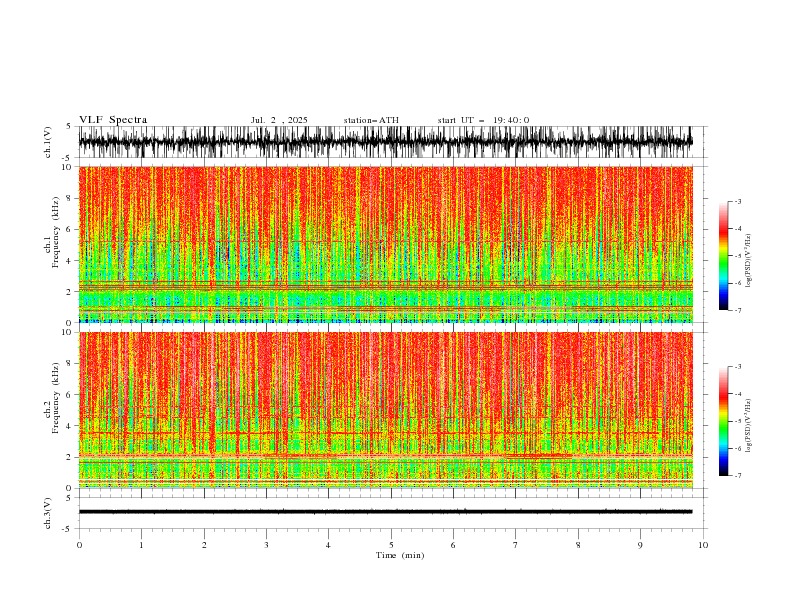Click the "-3" label on ch.1 color bar
This screenshot has height=612, width=792.
pyautogui.click(x=738, y=201)
